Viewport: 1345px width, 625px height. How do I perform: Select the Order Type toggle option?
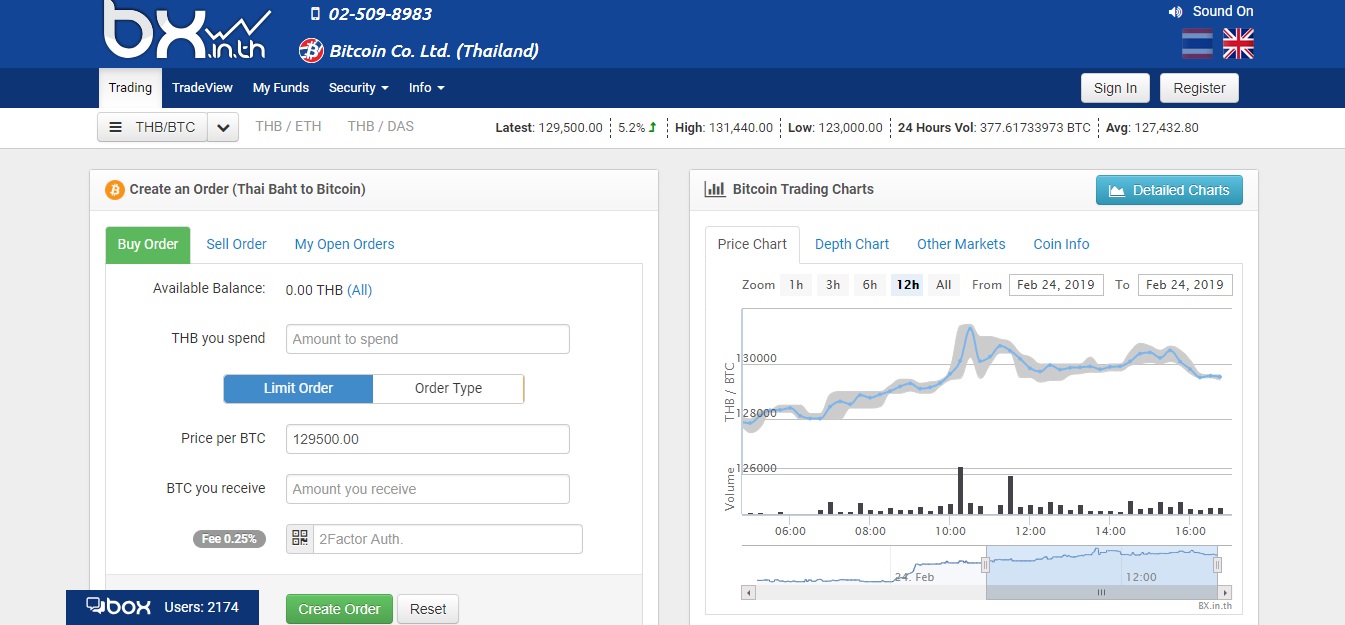pos(448,388)
